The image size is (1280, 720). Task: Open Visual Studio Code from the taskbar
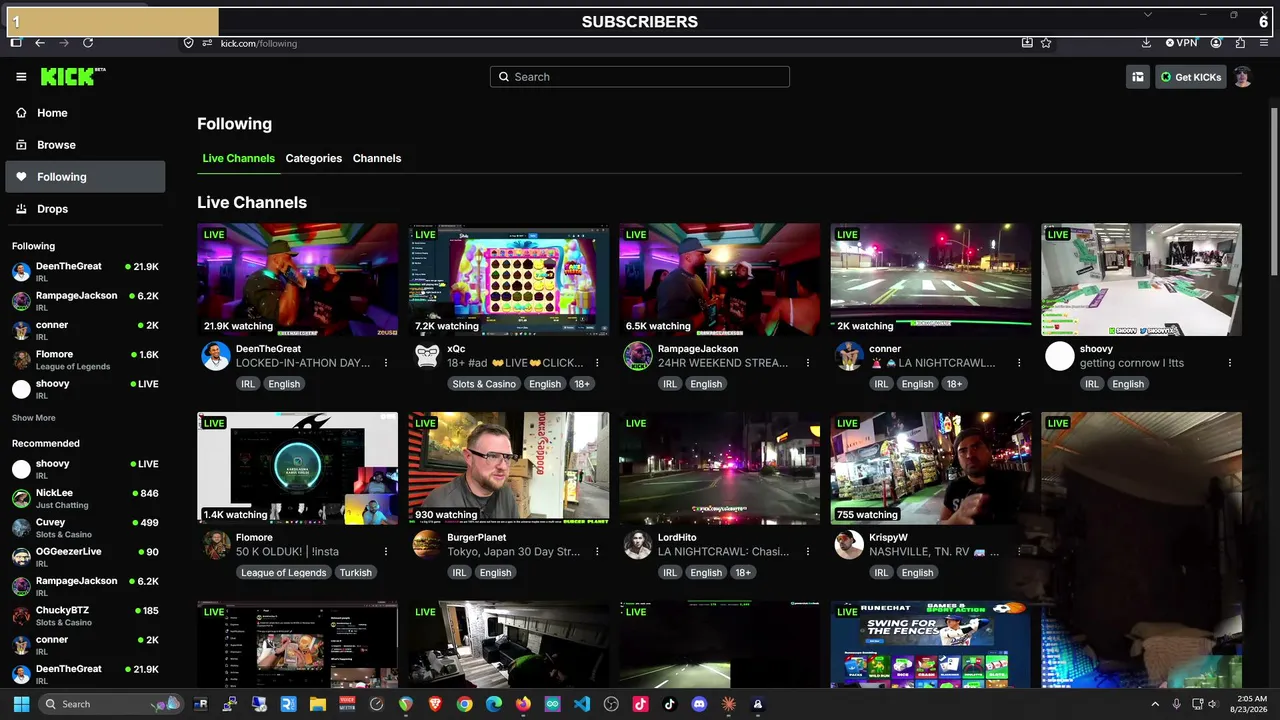tap(582, 704)
